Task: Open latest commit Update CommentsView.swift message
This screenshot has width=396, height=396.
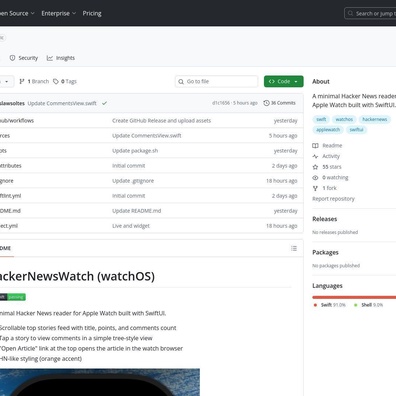Action: pyautogui.click(x=62, y=103)
